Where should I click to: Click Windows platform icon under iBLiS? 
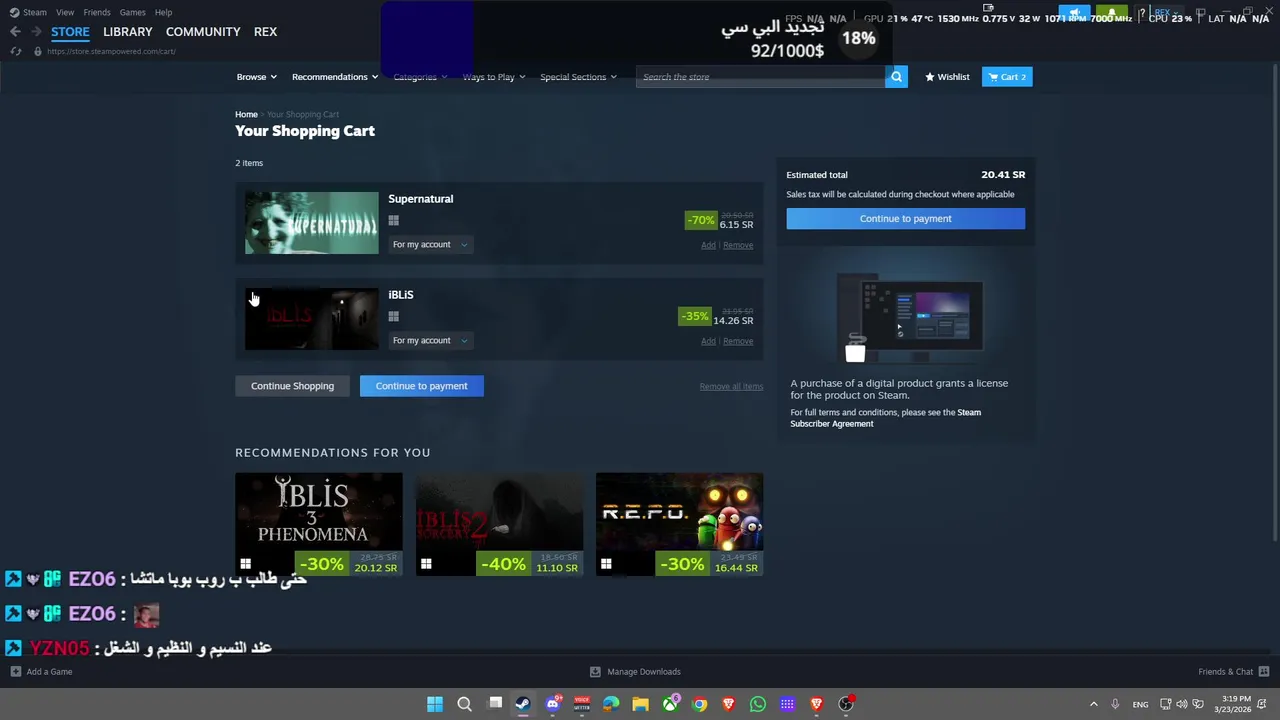(394, 317)
